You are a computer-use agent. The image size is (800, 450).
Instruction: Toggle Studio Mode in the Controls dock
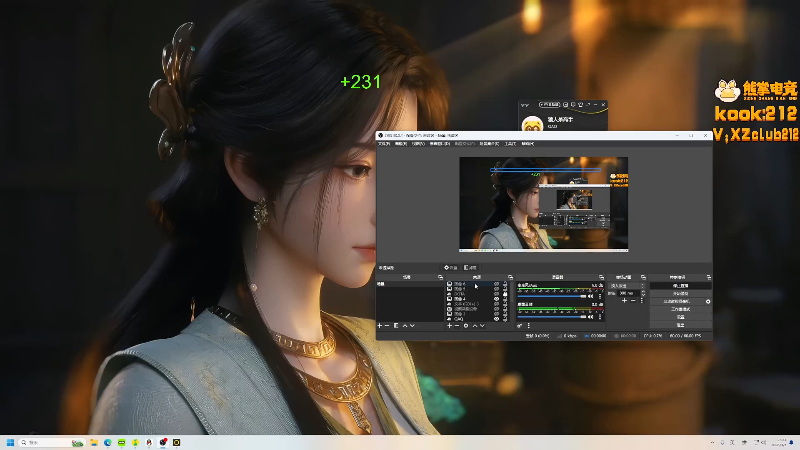[x=681, y=309]
